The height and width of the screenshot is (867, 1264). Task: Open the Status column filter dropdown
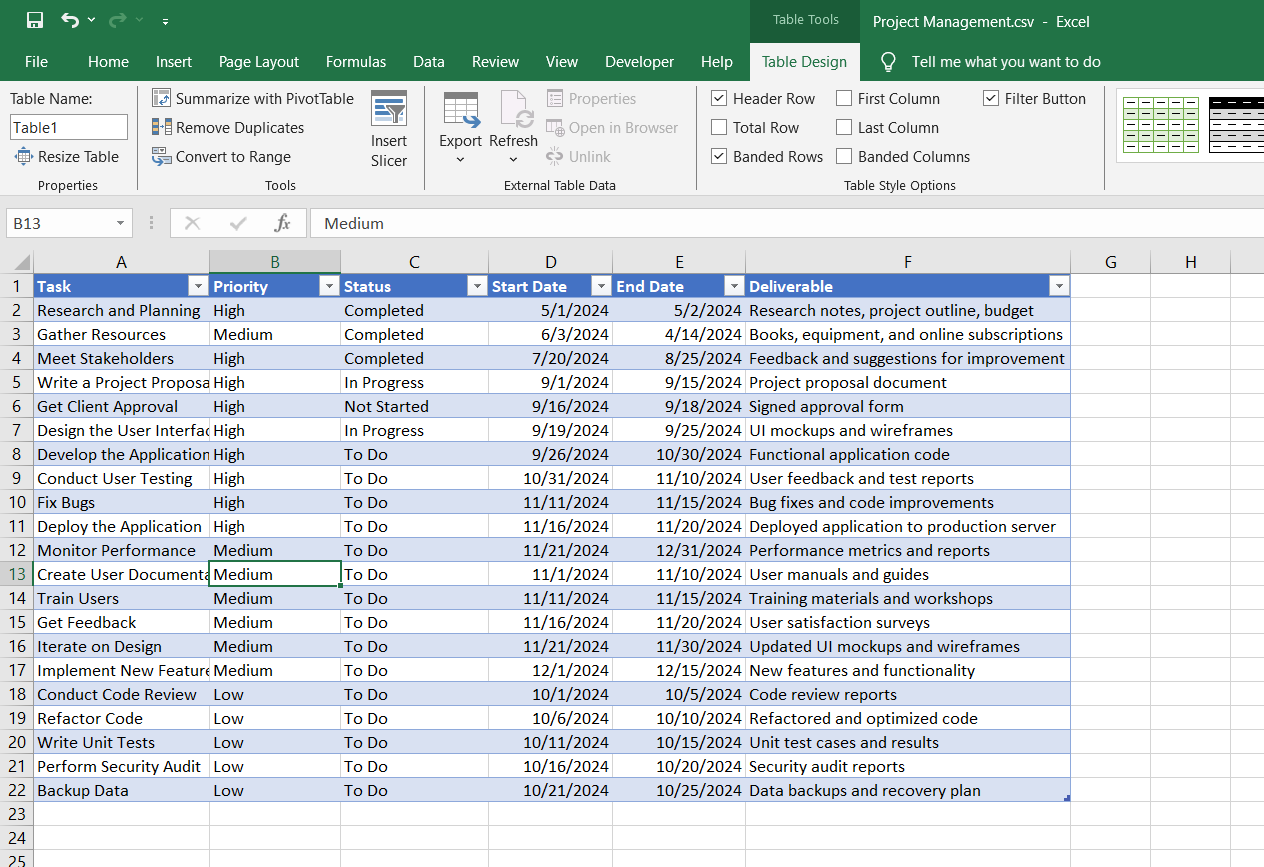coord(477,286)
